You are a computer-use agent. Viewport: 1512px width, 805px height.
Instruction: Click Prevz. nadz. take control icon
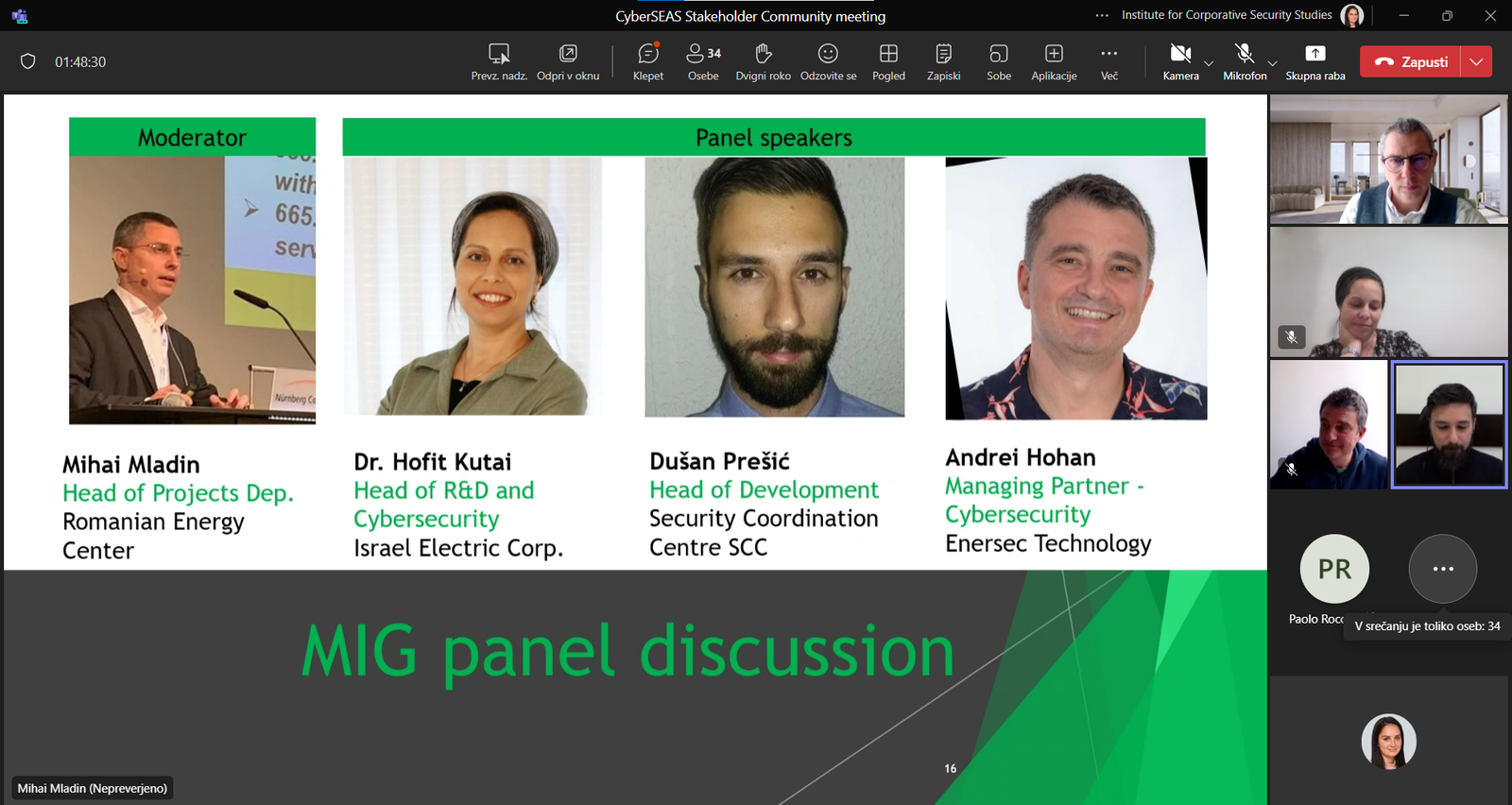(x=499, y=61)
